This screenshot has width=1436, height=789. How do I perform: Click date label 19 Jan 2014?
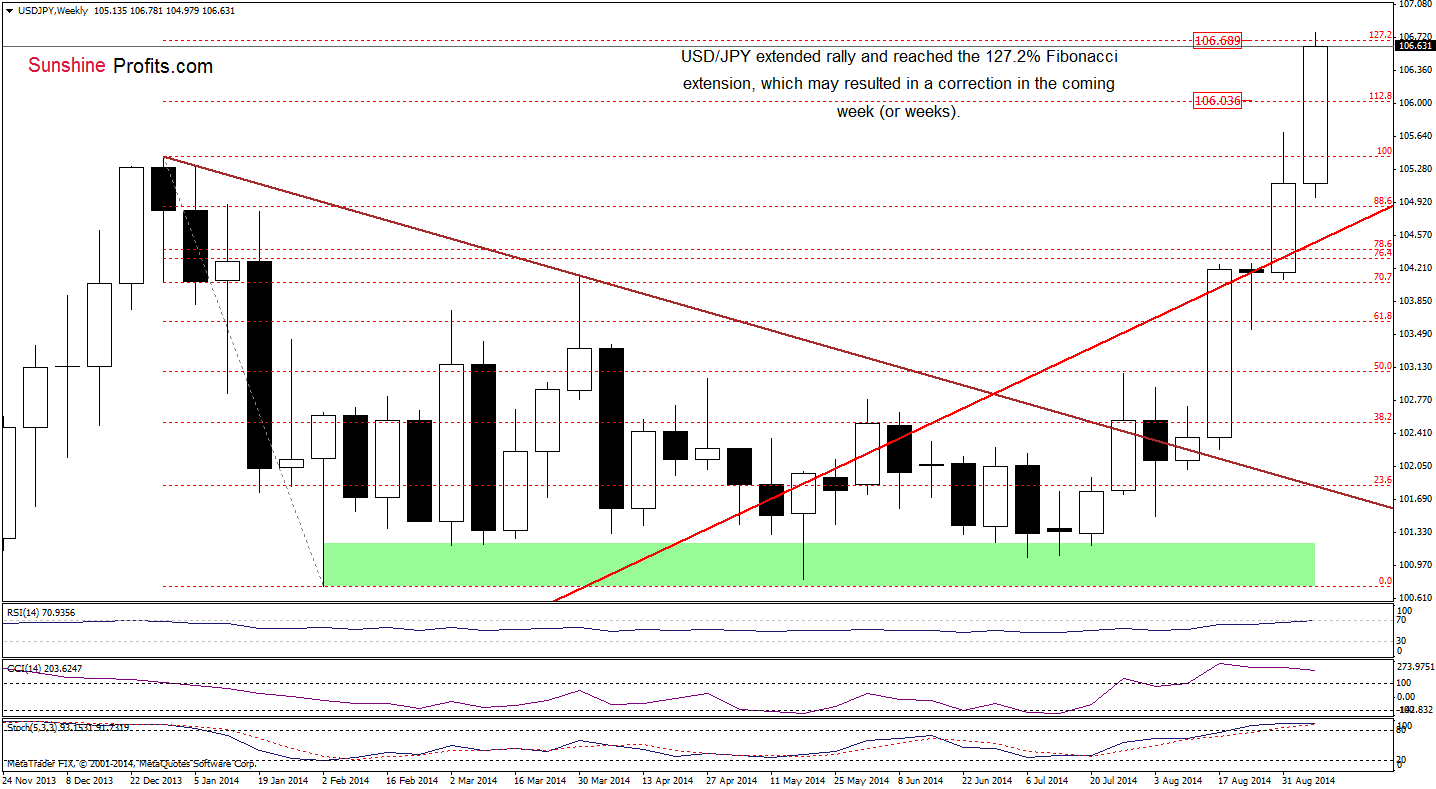coord(283,780)
